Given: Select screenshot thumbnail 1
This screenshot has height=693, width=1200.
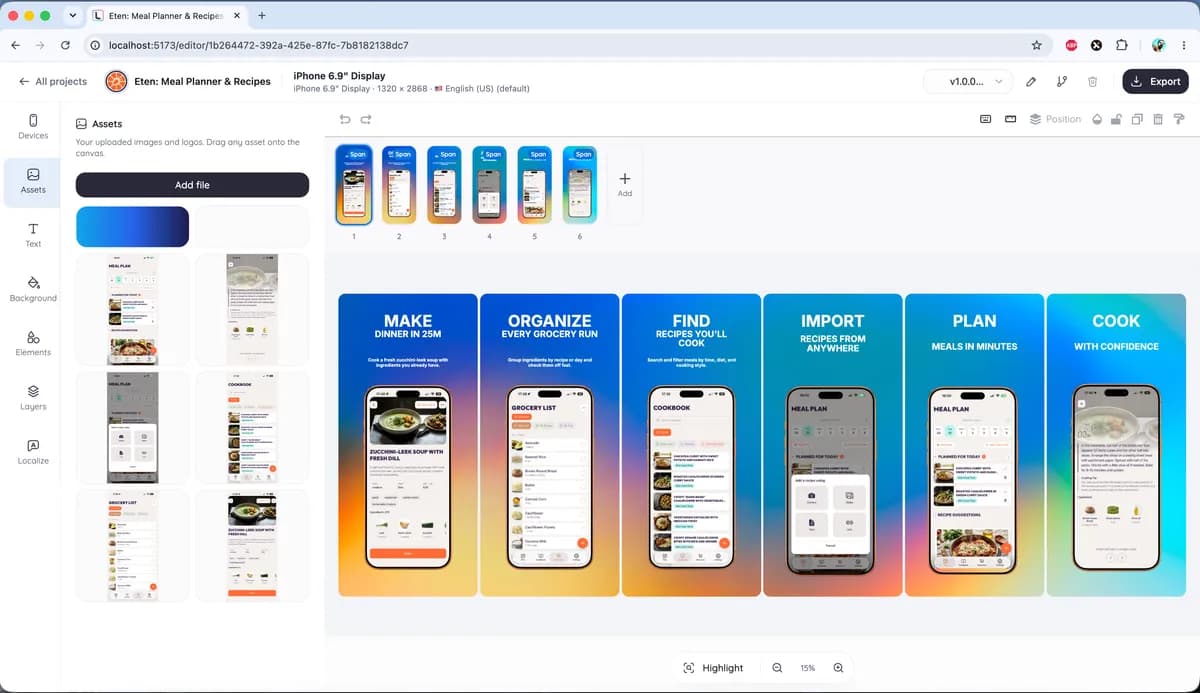Looking at the screenshot, I should pos(354,184).
